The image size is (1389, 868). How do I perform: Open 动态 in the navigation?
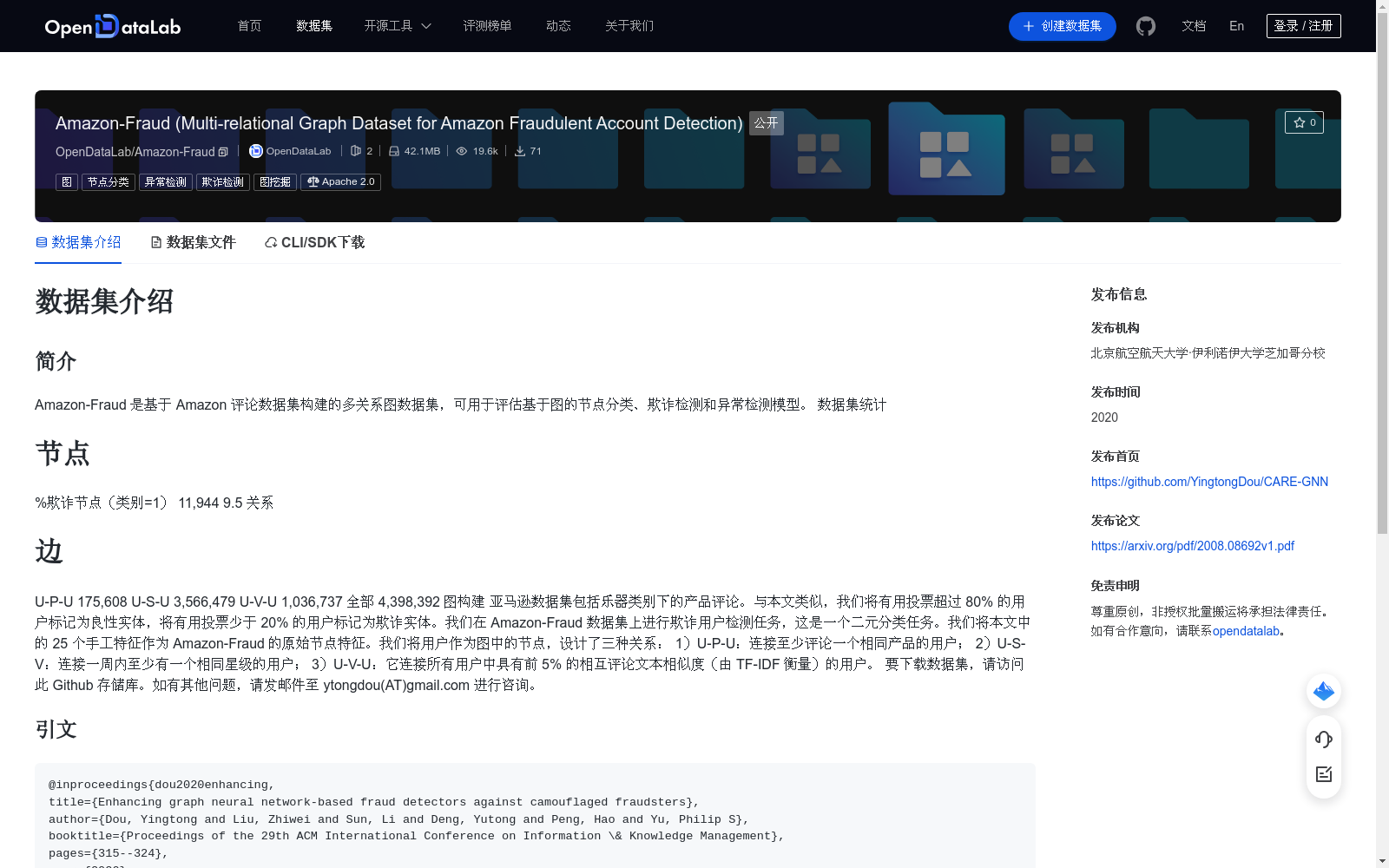559,26
